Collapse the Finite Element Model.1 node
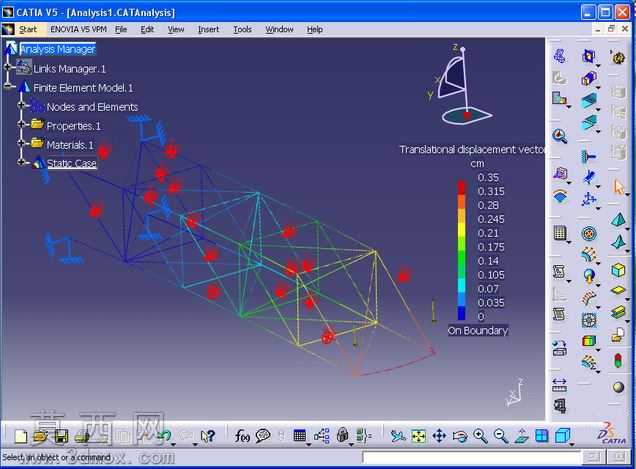This screenshot has width=636, height=469. pyautogui.click(x=7, y=86)
